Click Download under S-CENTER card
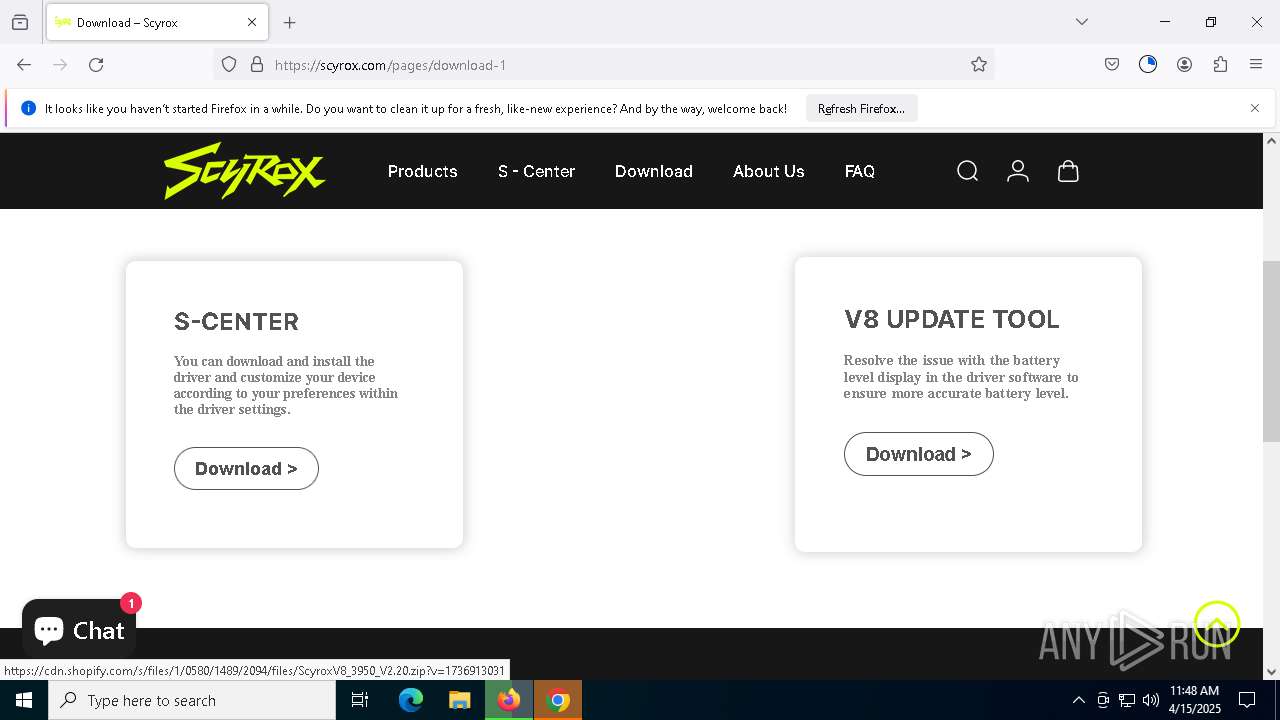 click(x=246, y=469)
